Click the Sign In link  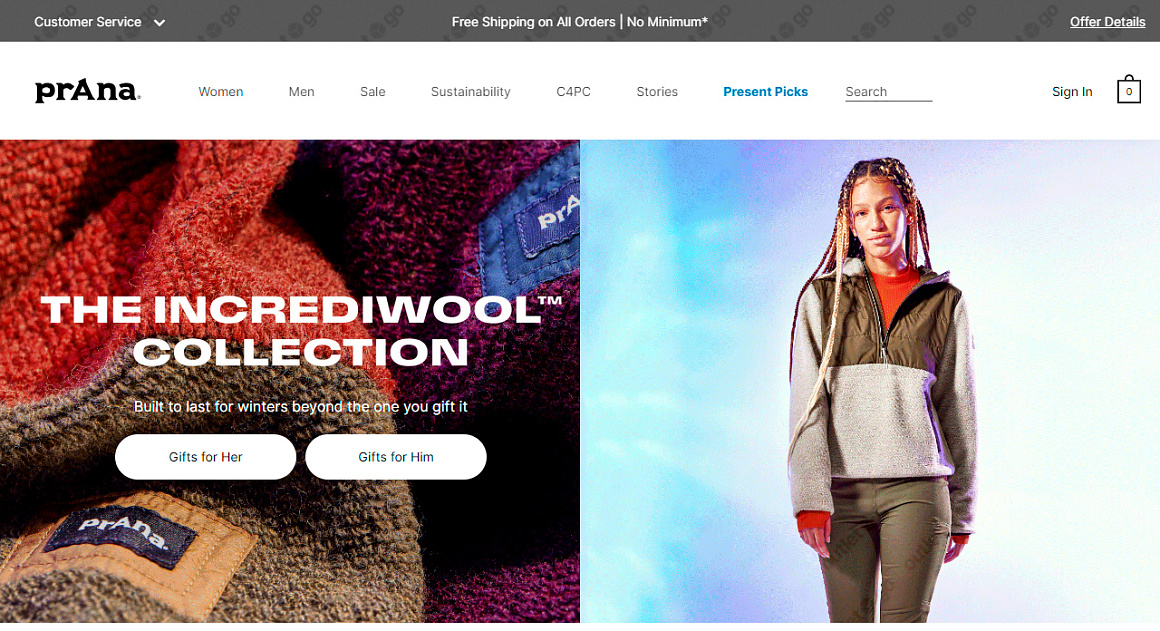click(1072, 92)
